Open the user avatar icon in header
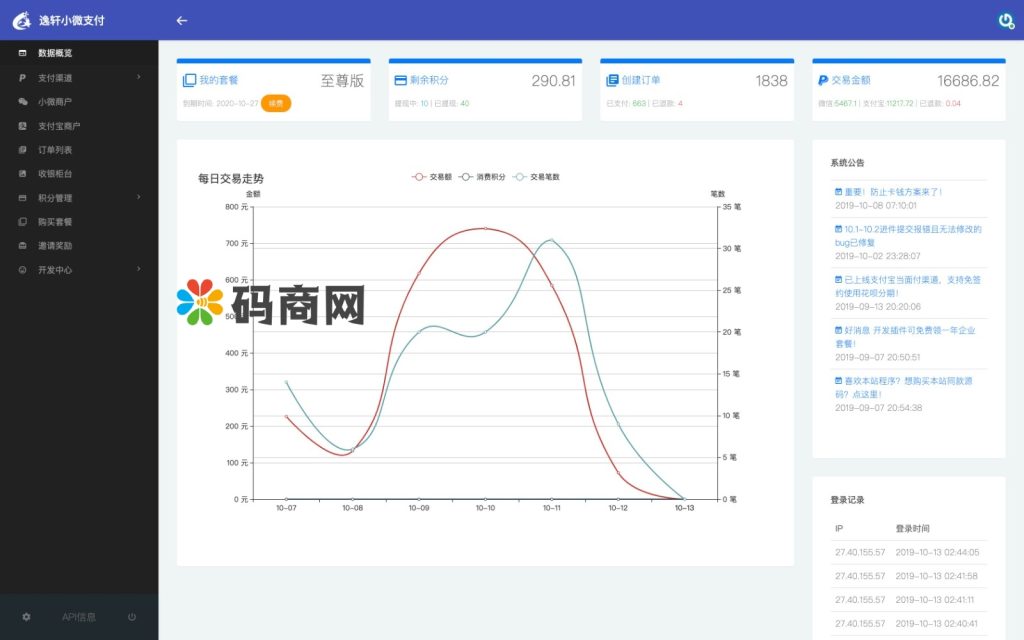The image size is (1024, 640). [1006, 21]
